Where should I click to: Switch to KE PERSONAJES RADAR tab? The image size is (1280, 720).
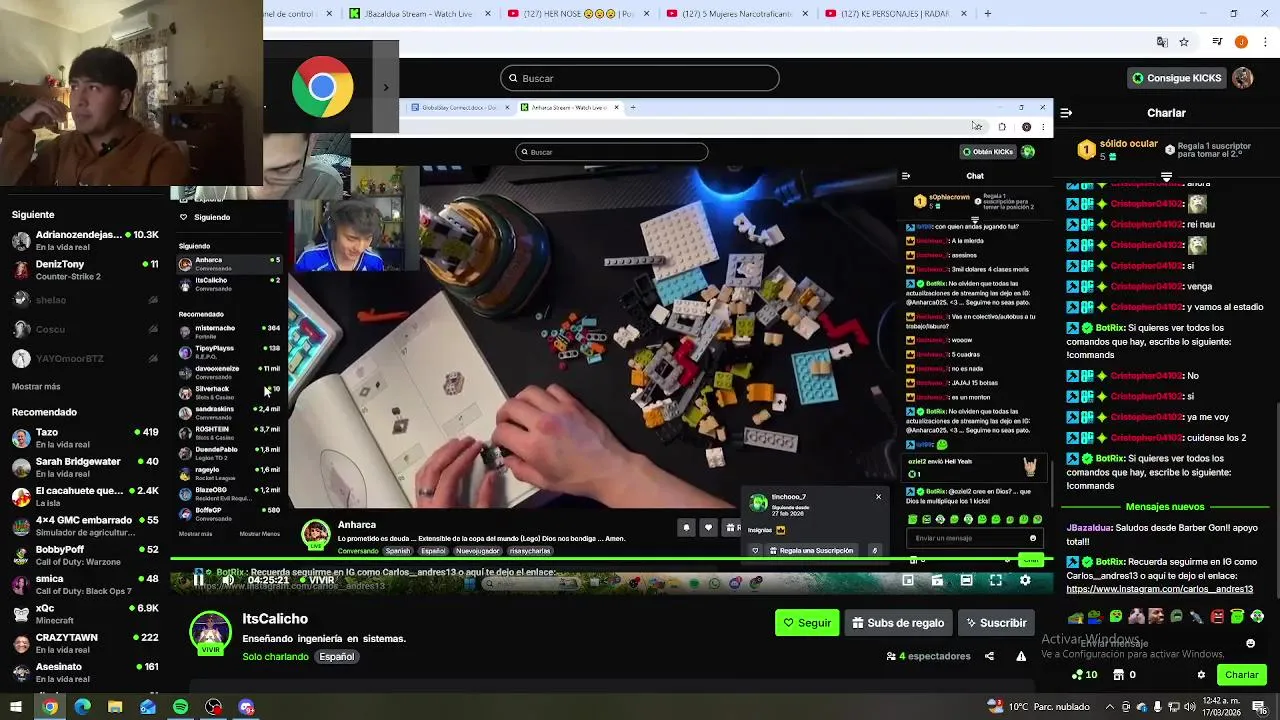[x=895, y=14]
